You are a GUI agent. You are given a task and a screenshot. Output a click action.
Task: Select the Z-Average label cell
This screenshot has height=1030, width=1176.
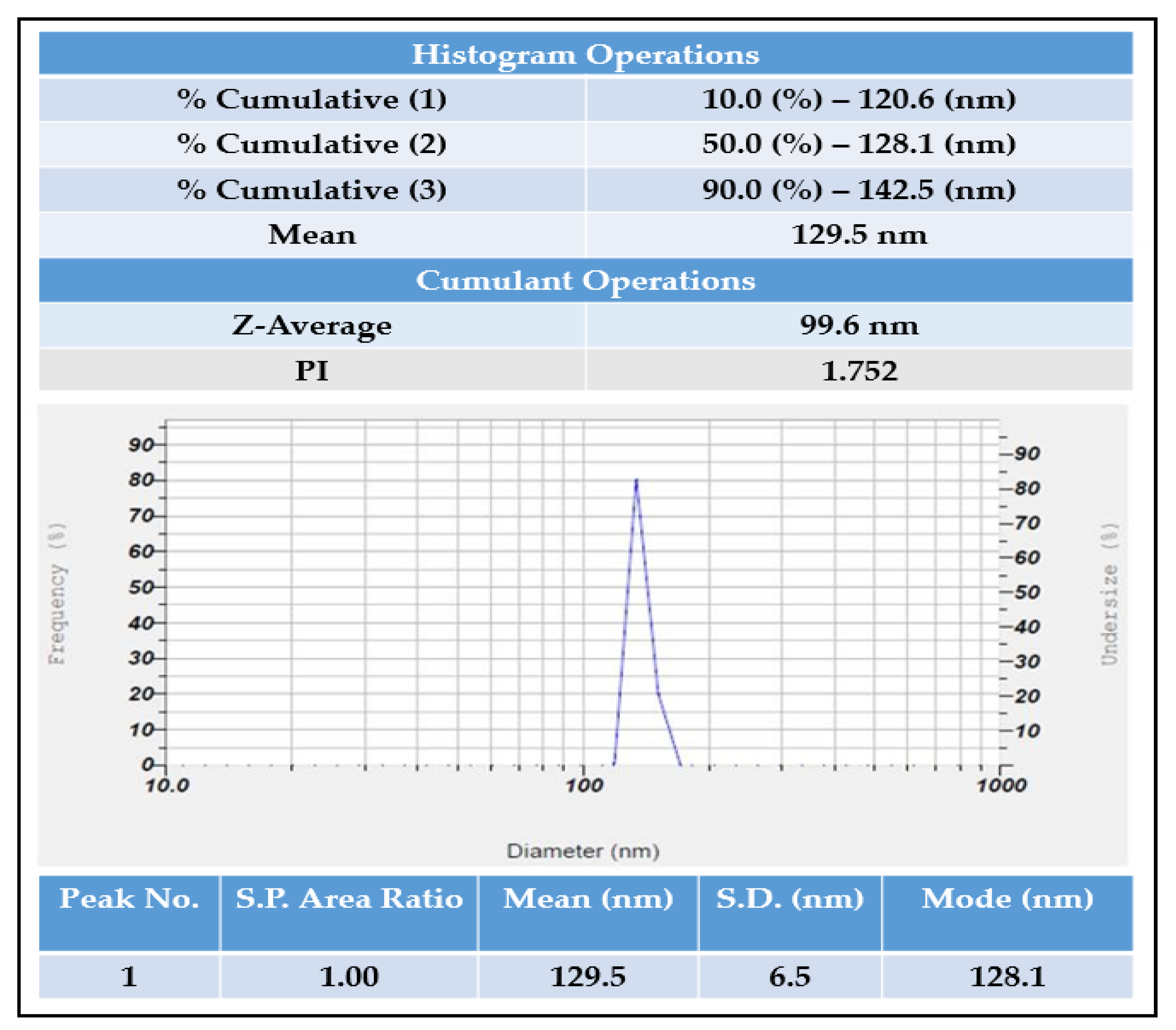click(x=312, y=325)
